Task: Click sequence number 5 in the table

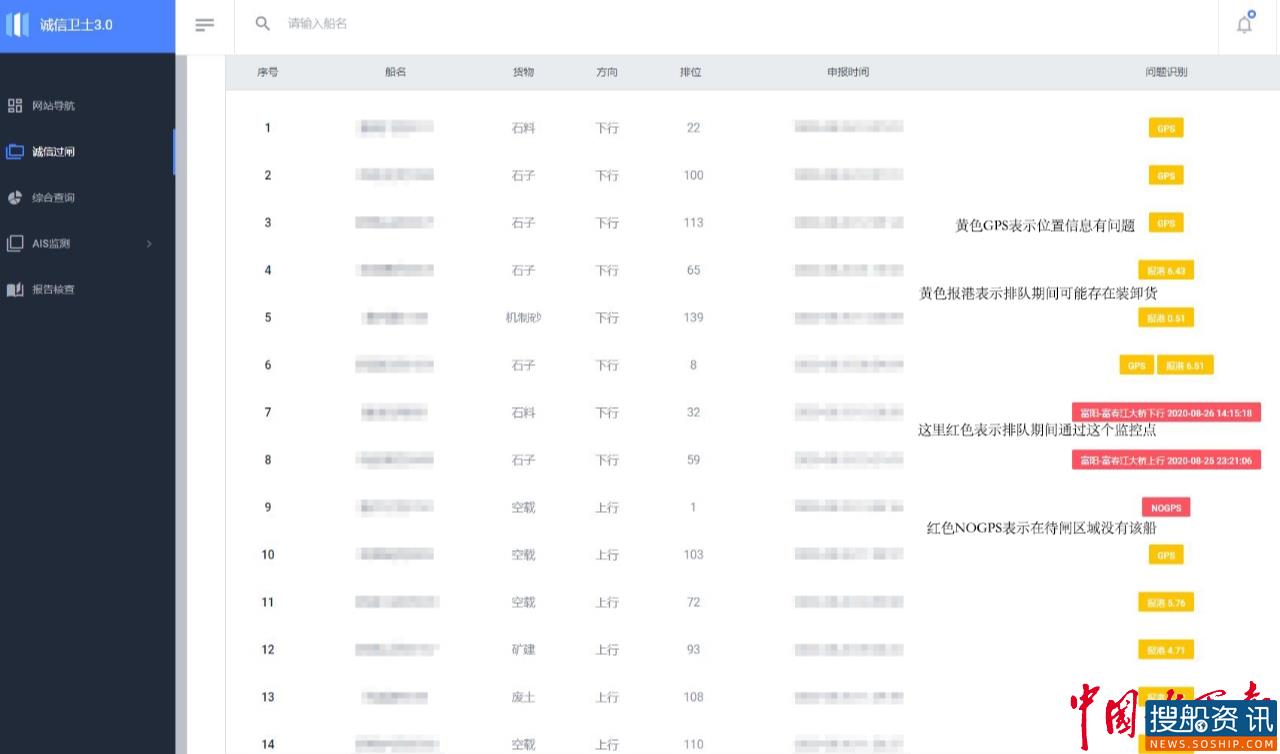Action: coord(268,318)
